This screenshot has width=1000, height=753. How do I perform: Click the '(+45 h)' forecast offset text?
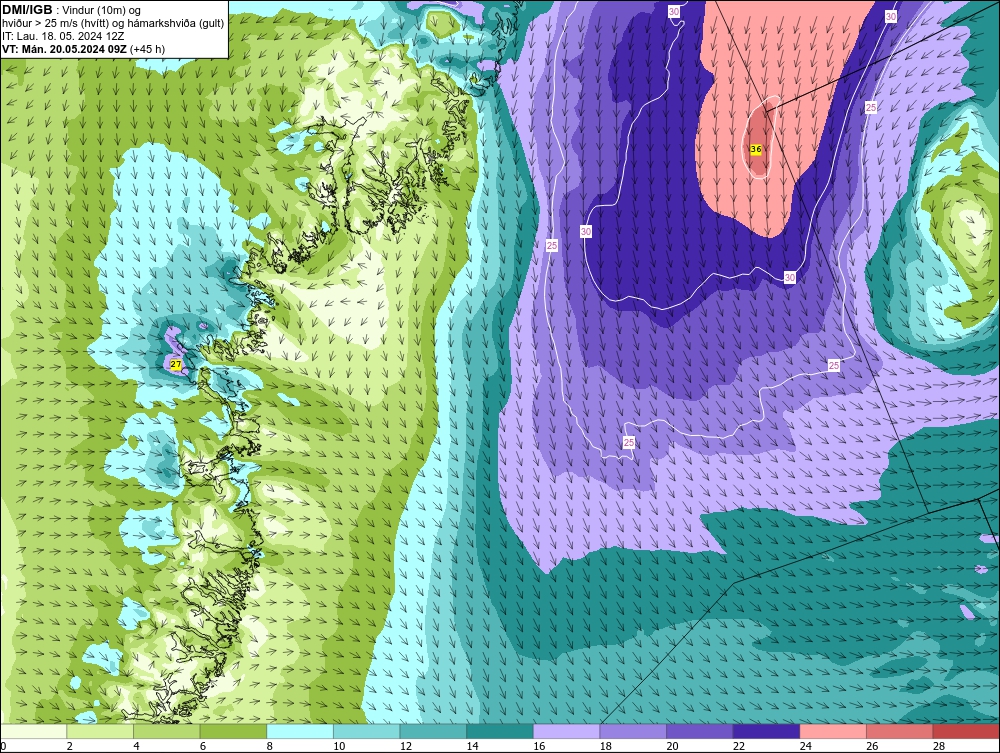click(147, 49)
